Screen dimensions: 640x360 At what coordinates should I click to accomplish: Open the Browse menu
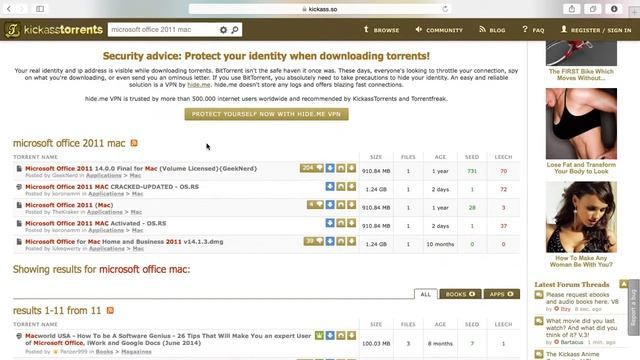381,30
